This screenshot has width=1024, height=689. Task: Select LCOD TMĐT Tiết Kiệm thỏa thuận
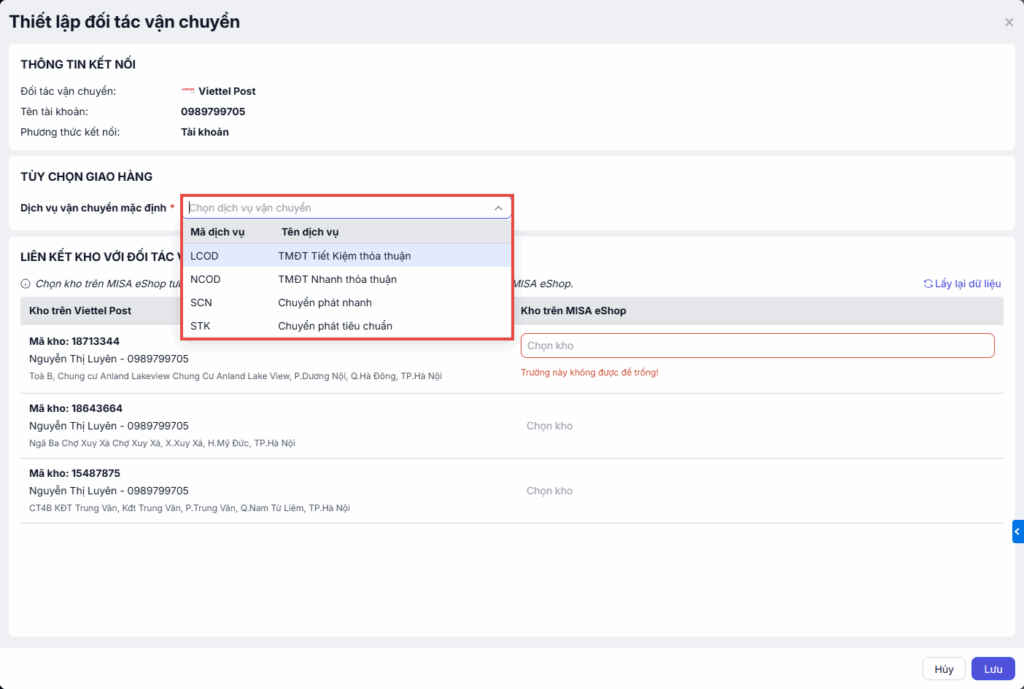(346, 256)
